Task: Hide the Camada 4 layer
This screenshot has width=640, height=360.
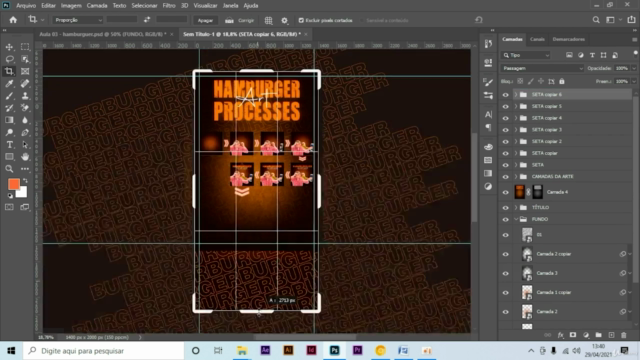Action: 506,192
